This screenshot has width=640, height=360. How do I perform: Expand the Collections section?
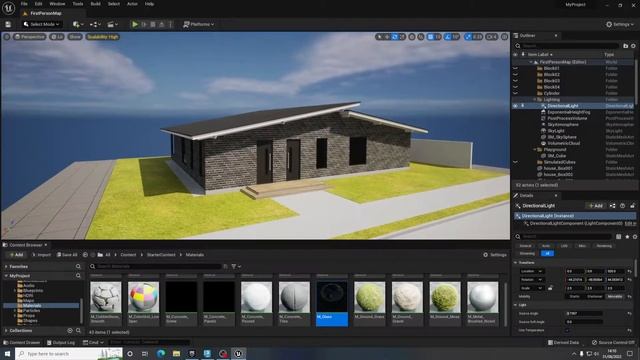pos(6,331)
